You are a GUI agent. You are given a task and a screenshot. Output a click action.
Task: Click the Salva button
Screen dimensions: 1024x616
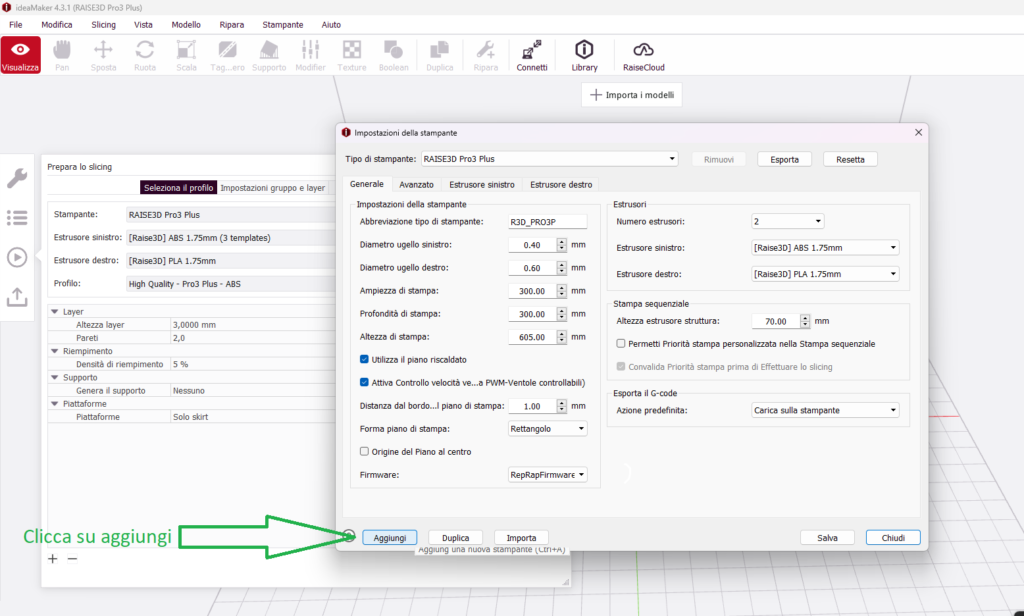[x=827, y=538]
